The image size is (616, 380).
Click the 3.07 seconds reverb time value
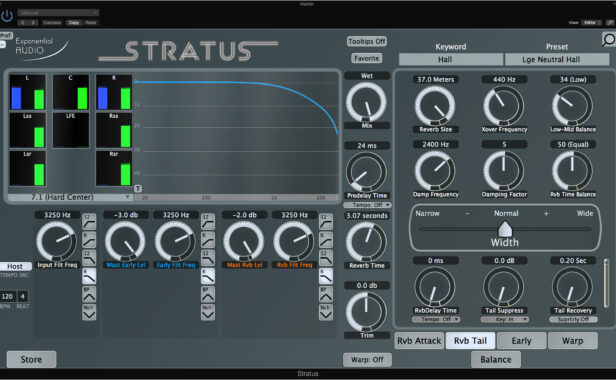[367, 215]
